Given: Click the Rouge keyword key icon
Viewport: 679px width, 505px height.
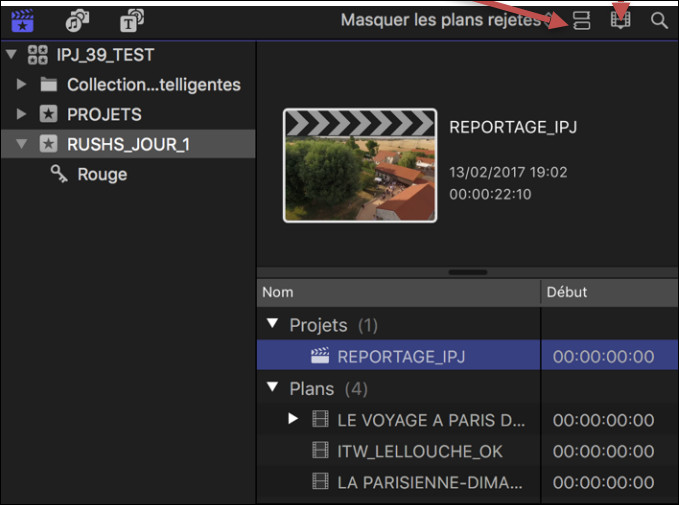Looking at the screenshot, I should tap(59, 174).
